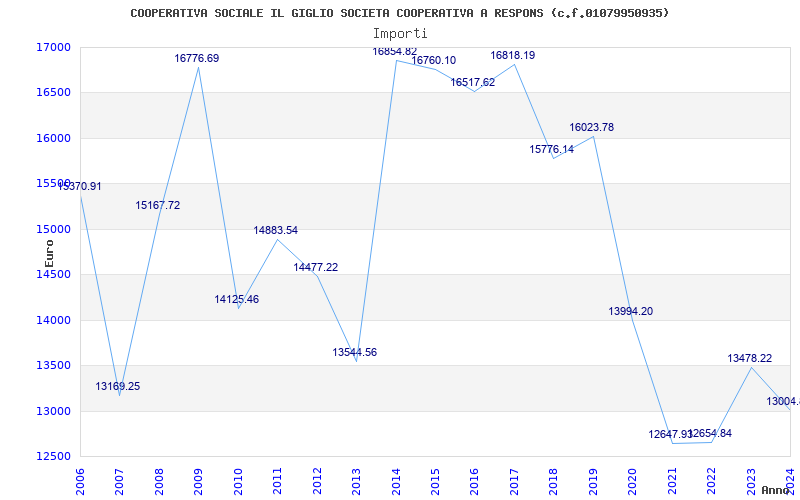Click the 2009 x-axis year label
800x500 pixels.
198,481
